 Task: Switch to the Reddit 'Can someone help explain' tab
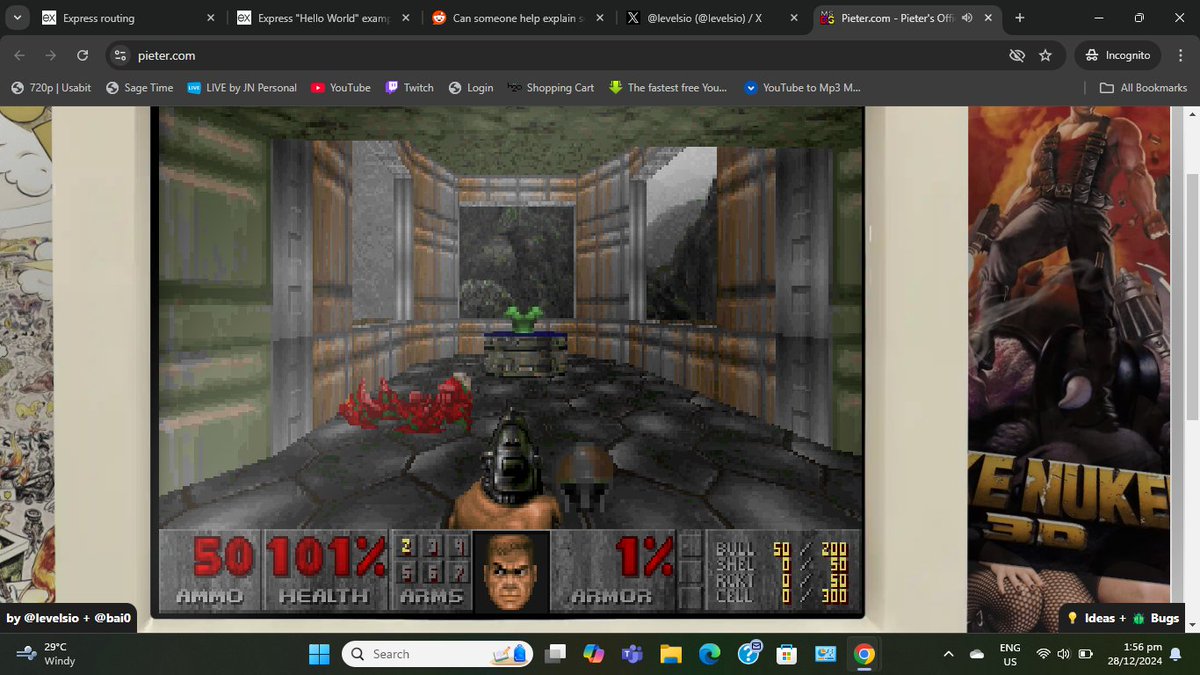coord(518,18)
